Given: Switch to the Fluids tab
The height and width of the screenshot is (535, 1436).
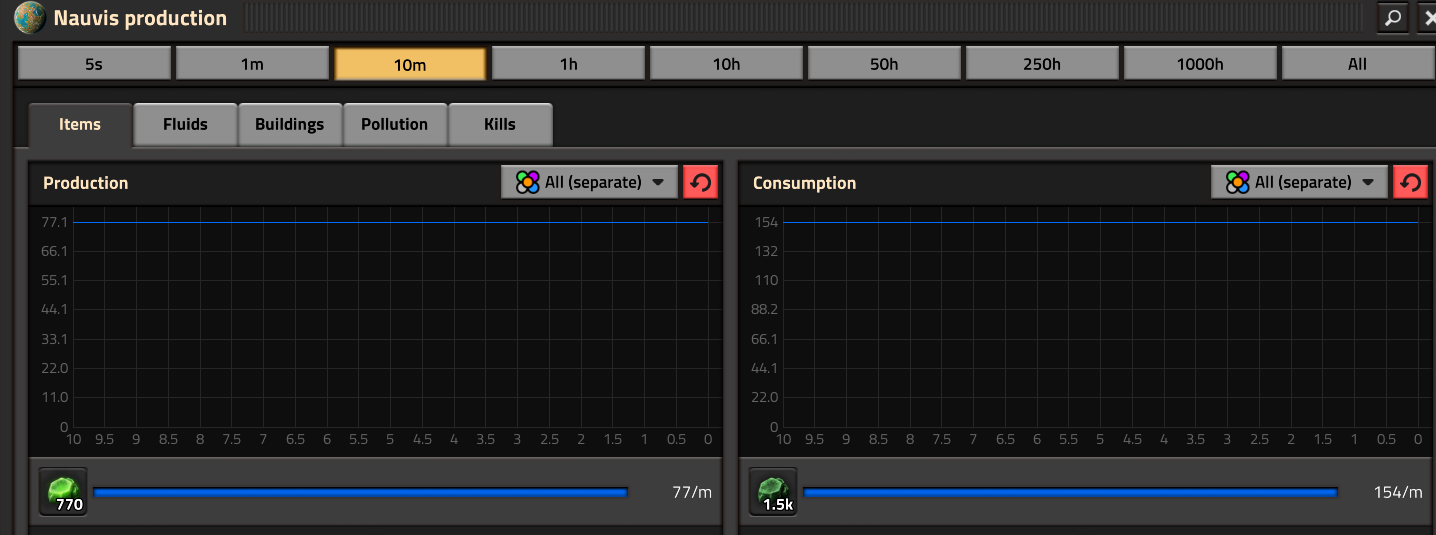Looking at the screenshot, I should (185, 125).
